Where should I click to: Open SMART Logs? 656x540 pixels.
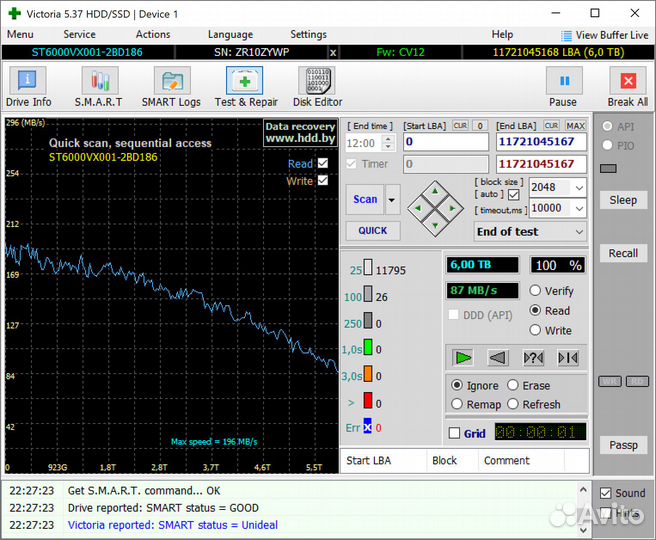coord(171,86)
